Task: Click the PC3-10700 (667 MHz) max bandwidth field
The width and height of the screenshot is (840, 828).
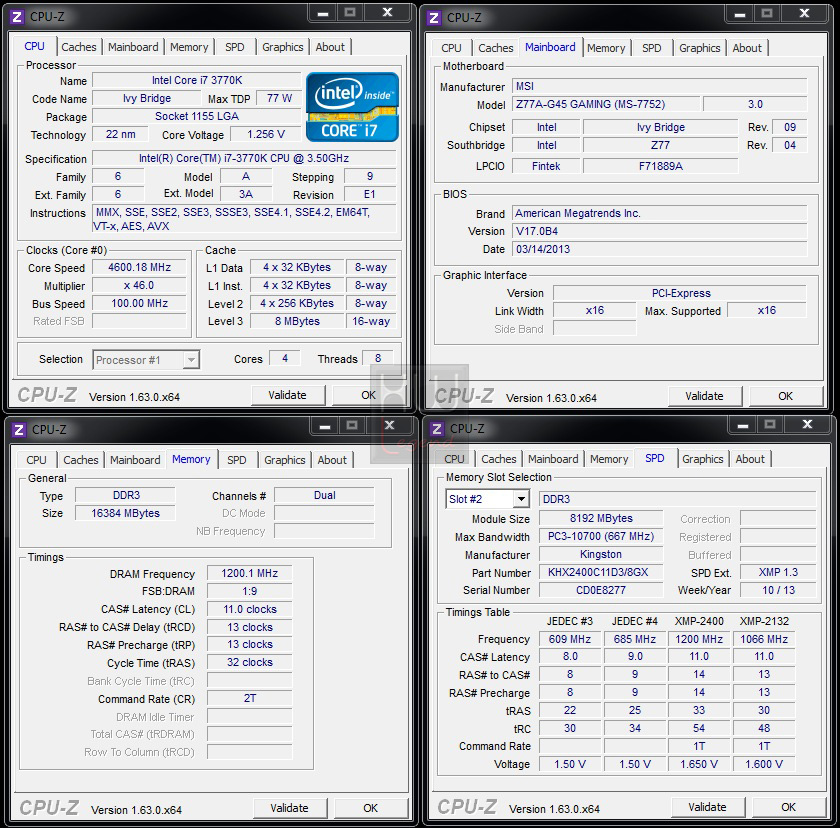Action: coord(601,537)
